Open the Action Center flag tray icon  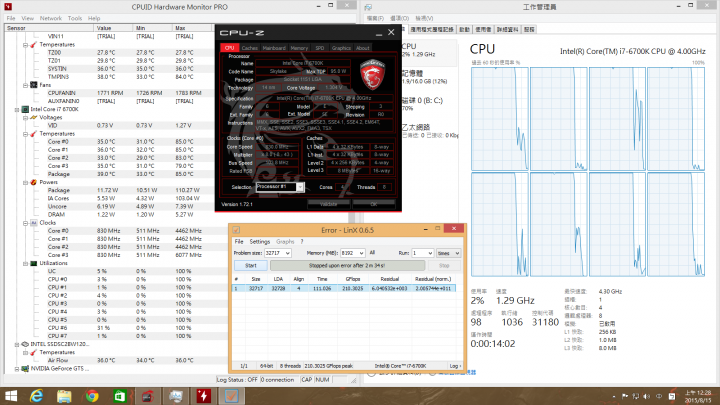click(624, 396)
